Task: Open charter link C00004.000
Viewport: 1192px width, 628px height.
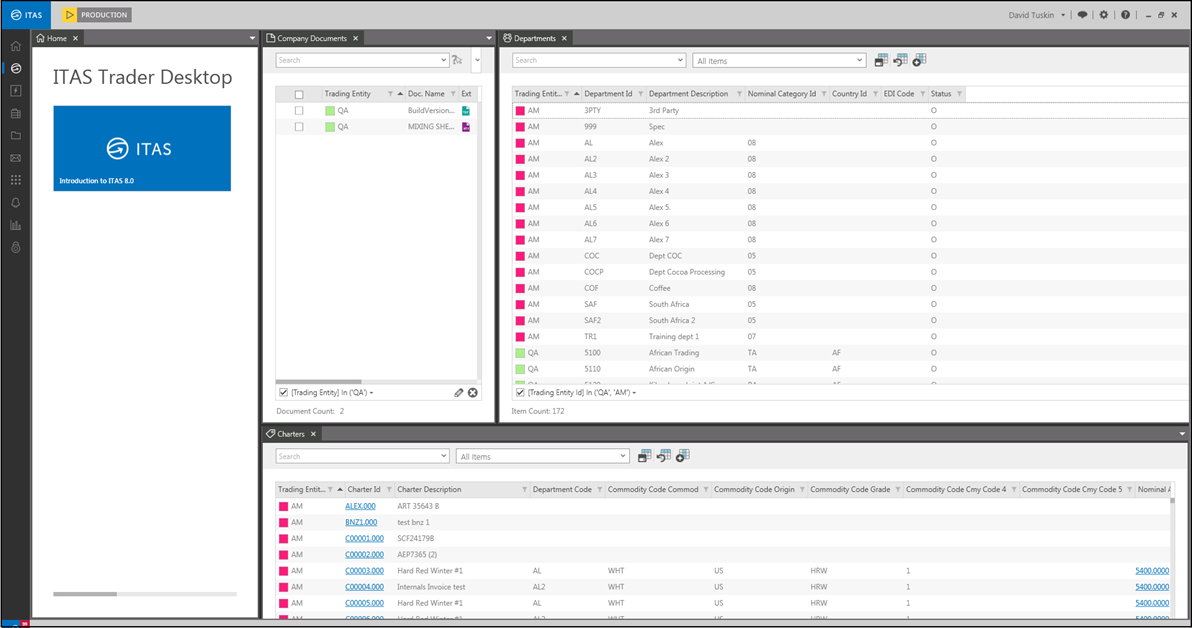Action: click(x=364, y=587)
